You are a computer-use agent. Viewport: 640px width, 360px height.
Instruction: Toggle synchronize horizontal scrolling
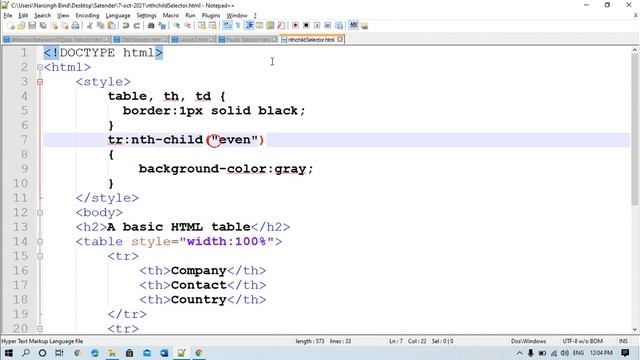[213, 26]
